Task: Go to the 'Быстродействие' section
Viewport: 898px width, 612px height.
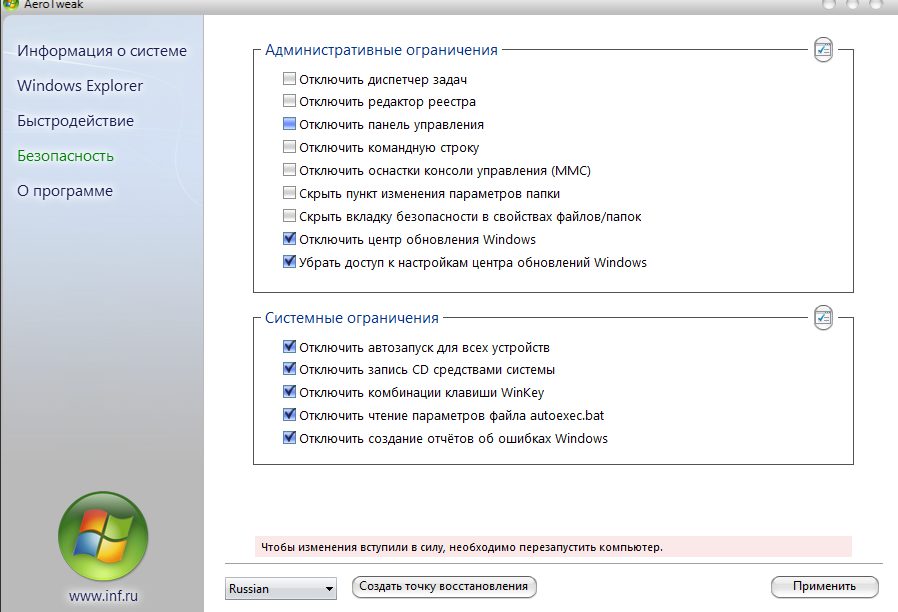Action: click(x=76, y=121)
